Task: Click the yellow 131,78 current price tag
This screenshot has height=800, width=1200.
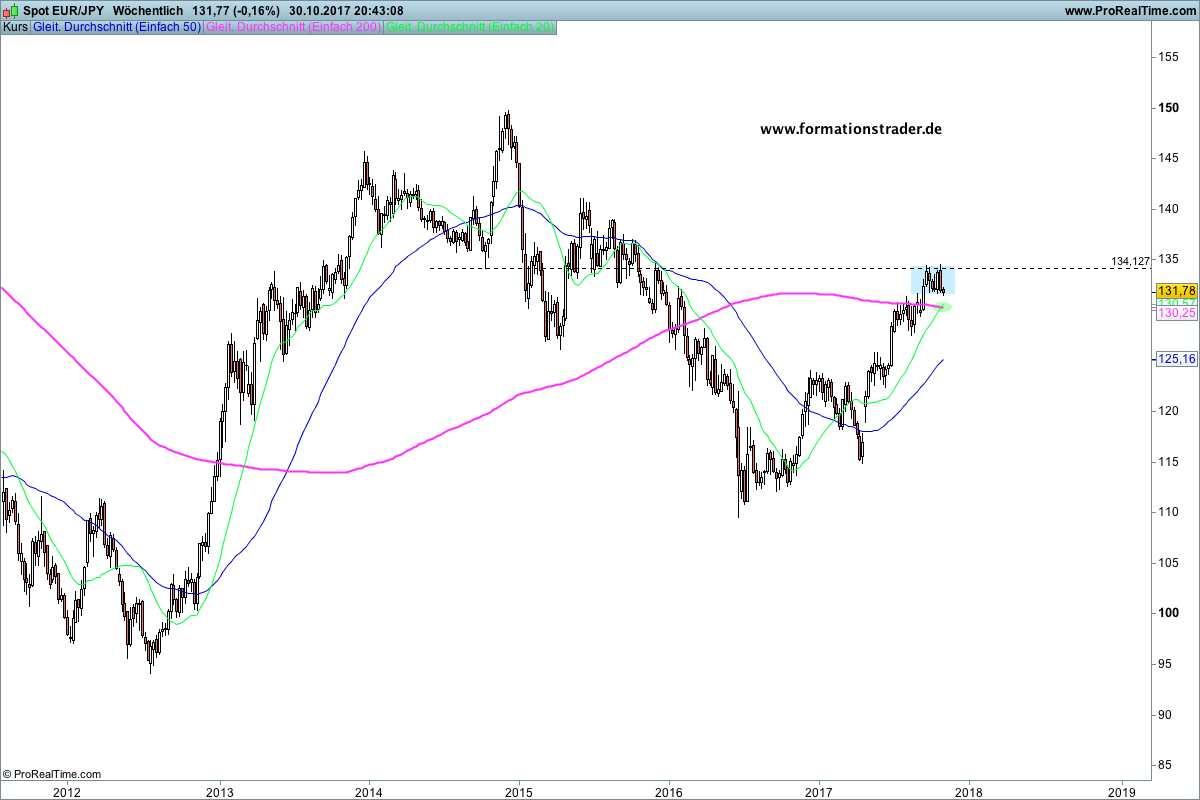Action: 1176,290
